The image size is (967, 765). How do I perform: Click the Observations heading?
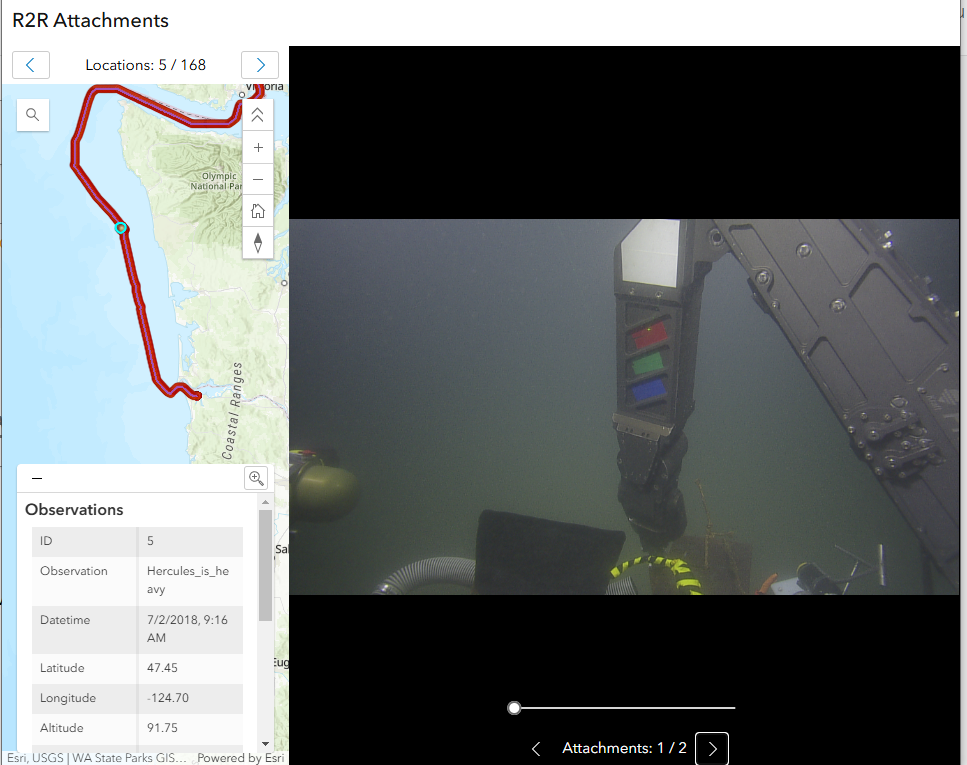[74, 510]
